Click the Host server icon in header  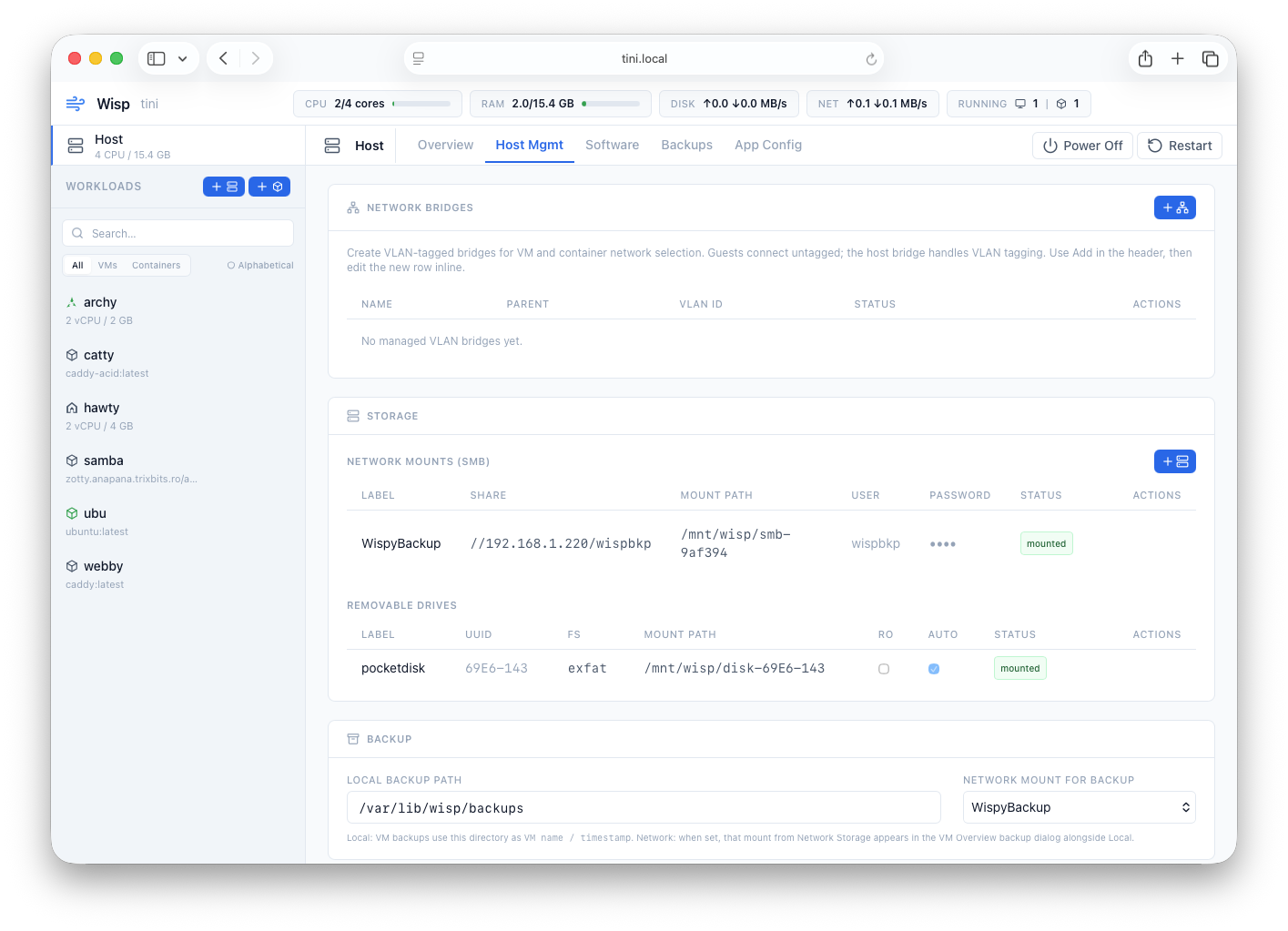[x=332, y=146]
